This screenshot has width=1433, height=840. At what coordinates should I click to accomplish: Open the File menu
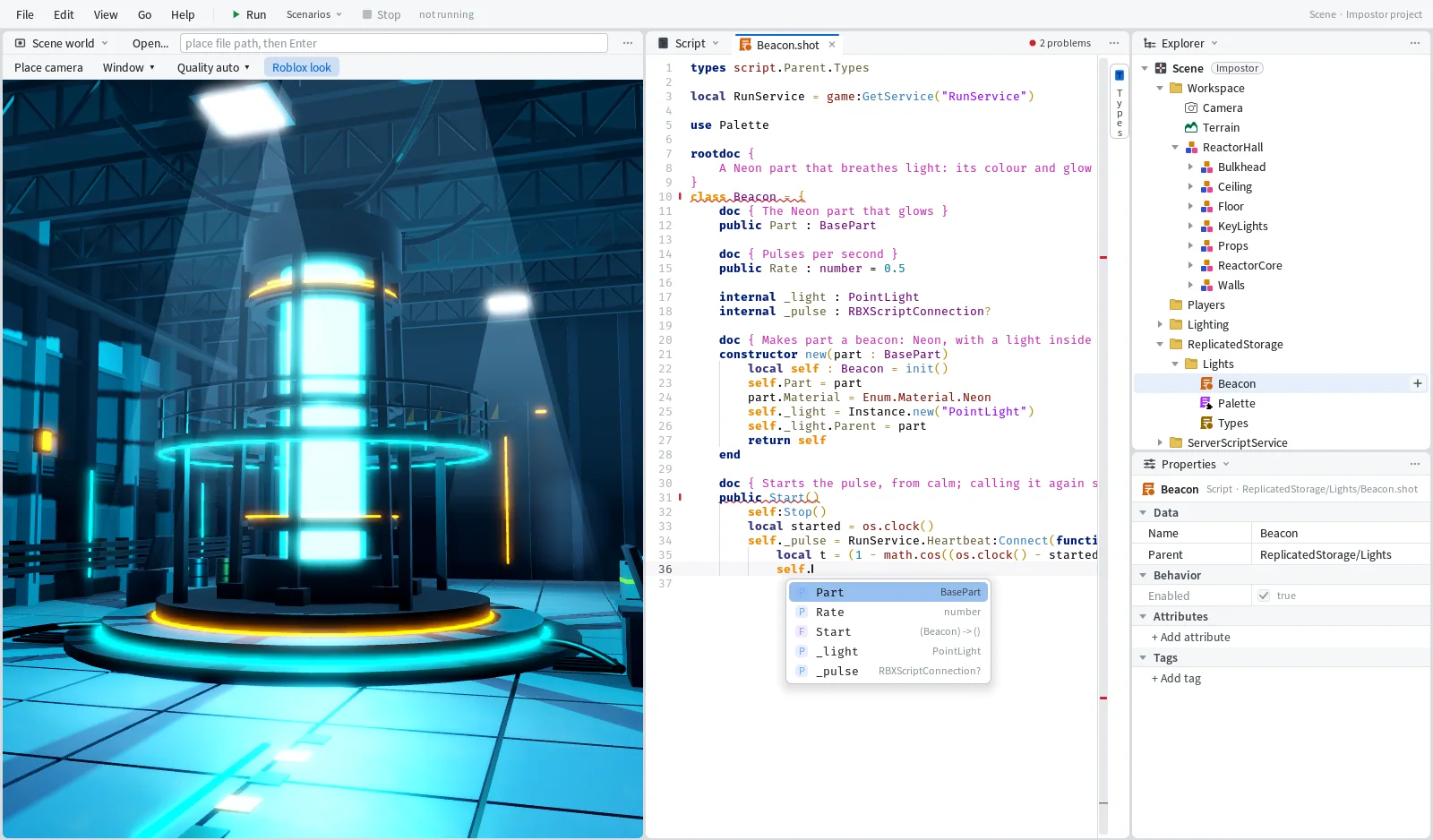click(25, 14)
